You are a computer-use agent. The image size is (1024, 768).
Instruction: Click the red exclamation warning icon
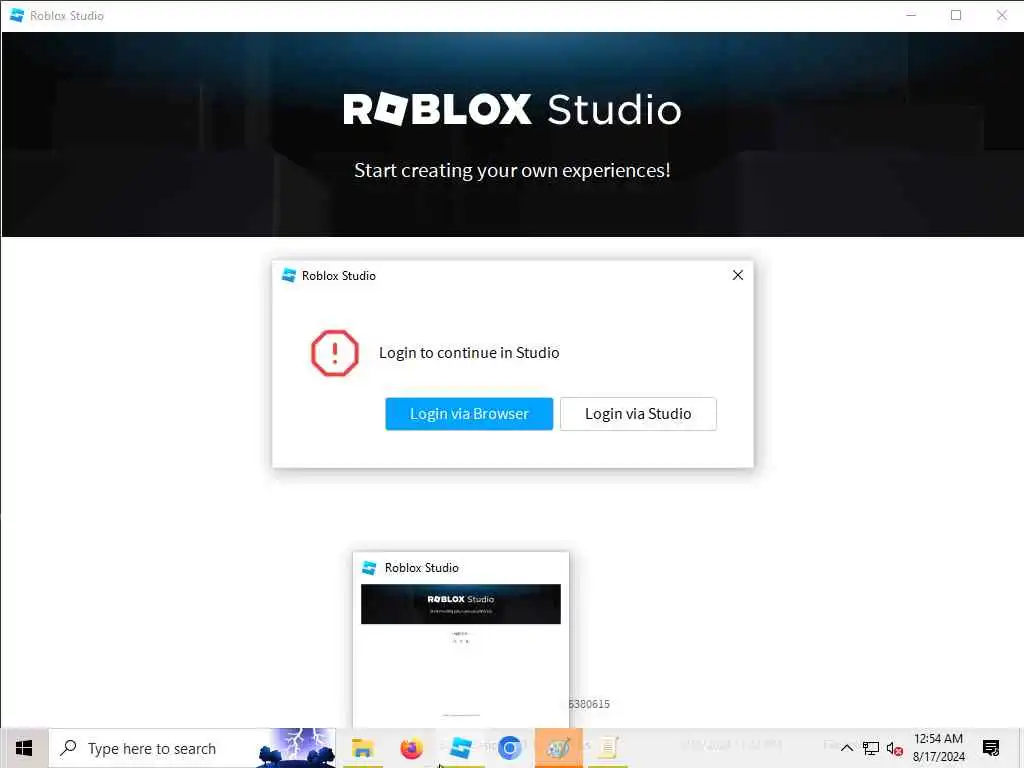[334, 353]
